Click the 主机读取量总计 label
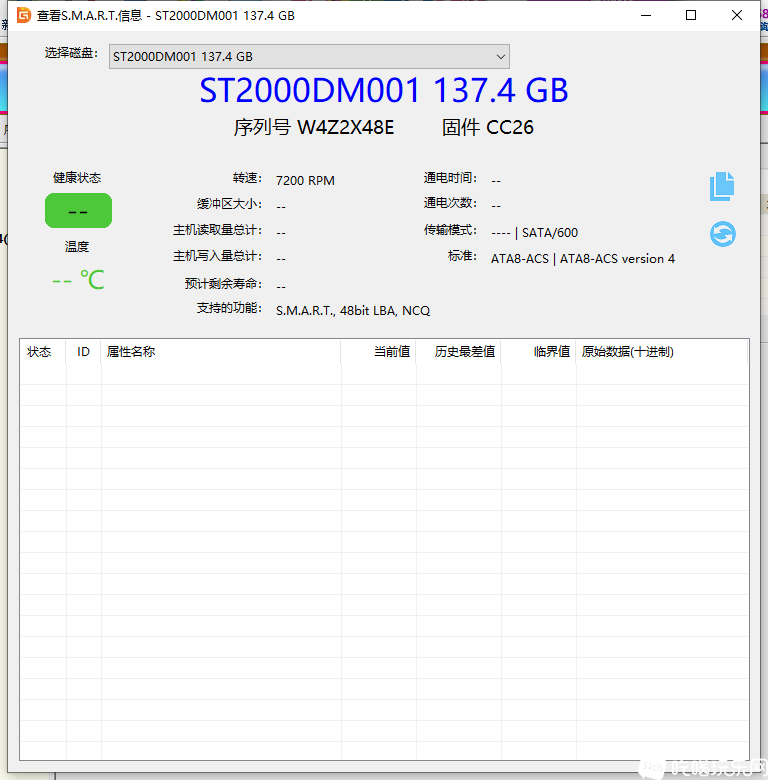This screenshot has width=768, height=780. click(x=217, y=230)
